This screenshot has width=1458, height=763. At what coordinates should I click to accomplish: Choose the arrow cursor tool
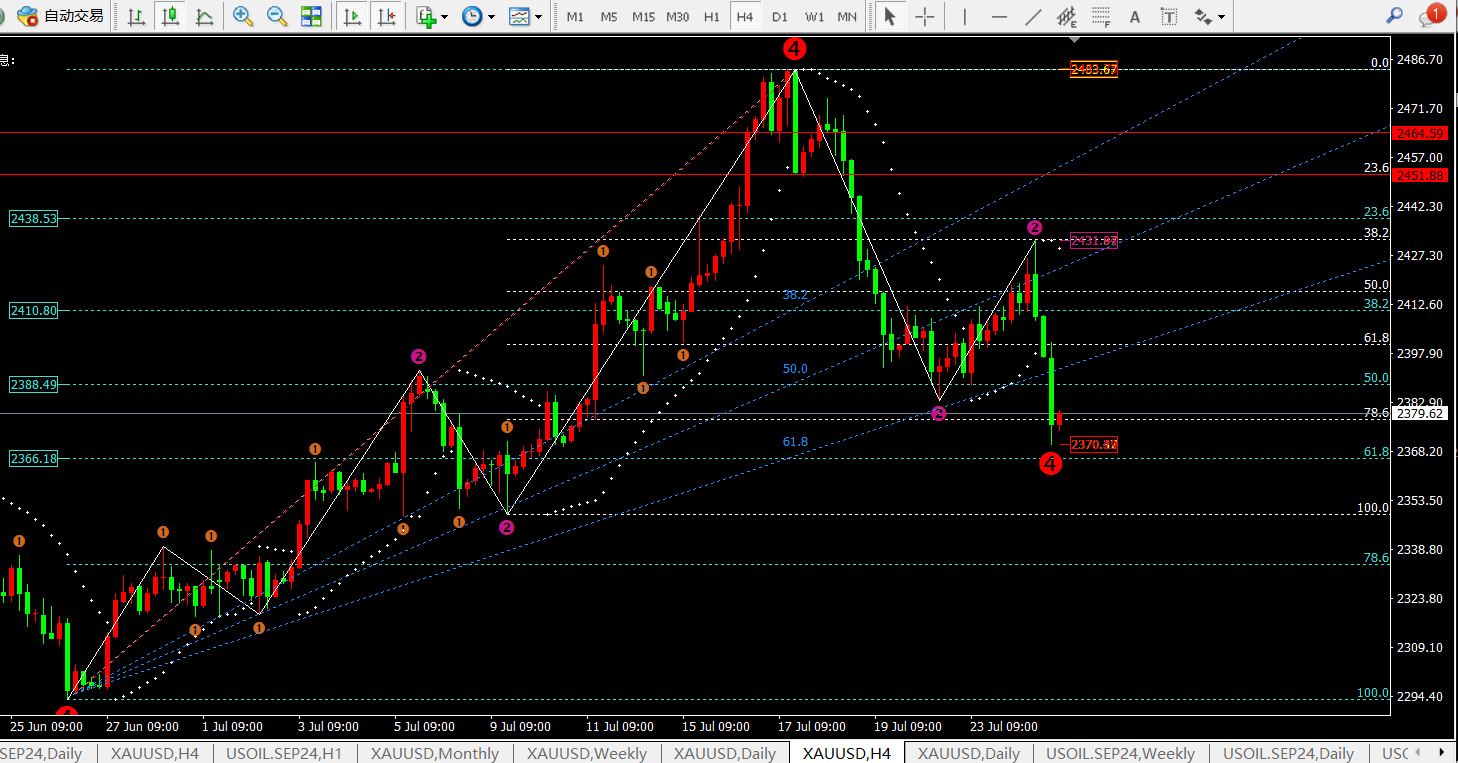point(889,16)
